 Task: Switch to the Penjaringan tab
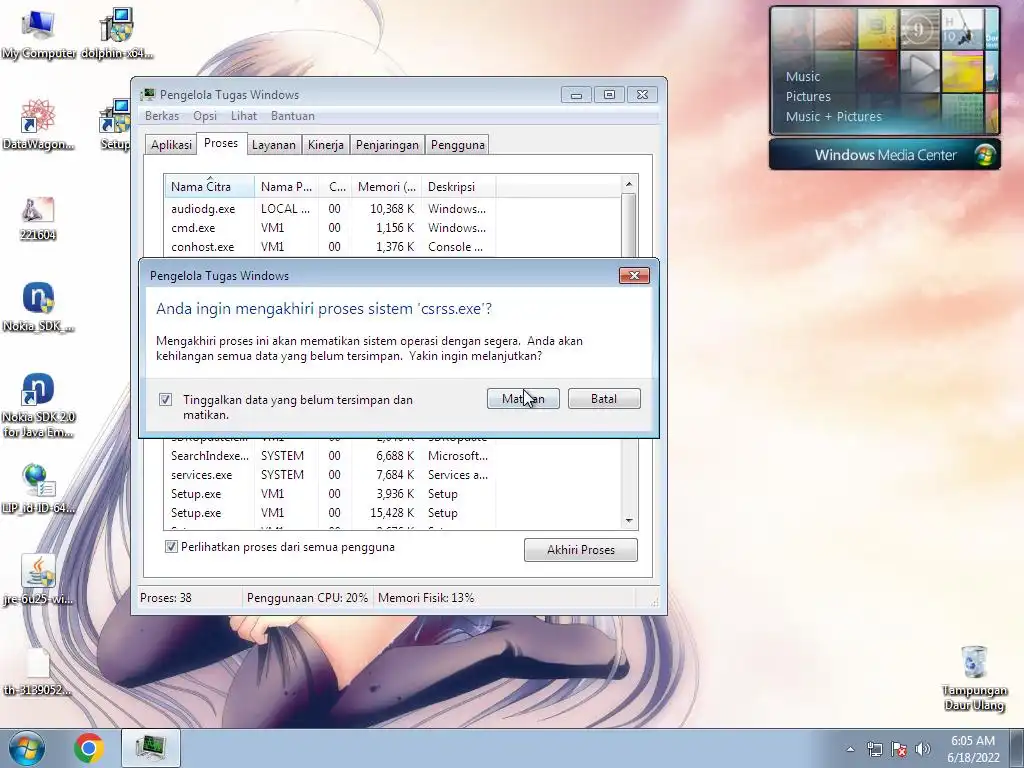(x=387, y=145)
